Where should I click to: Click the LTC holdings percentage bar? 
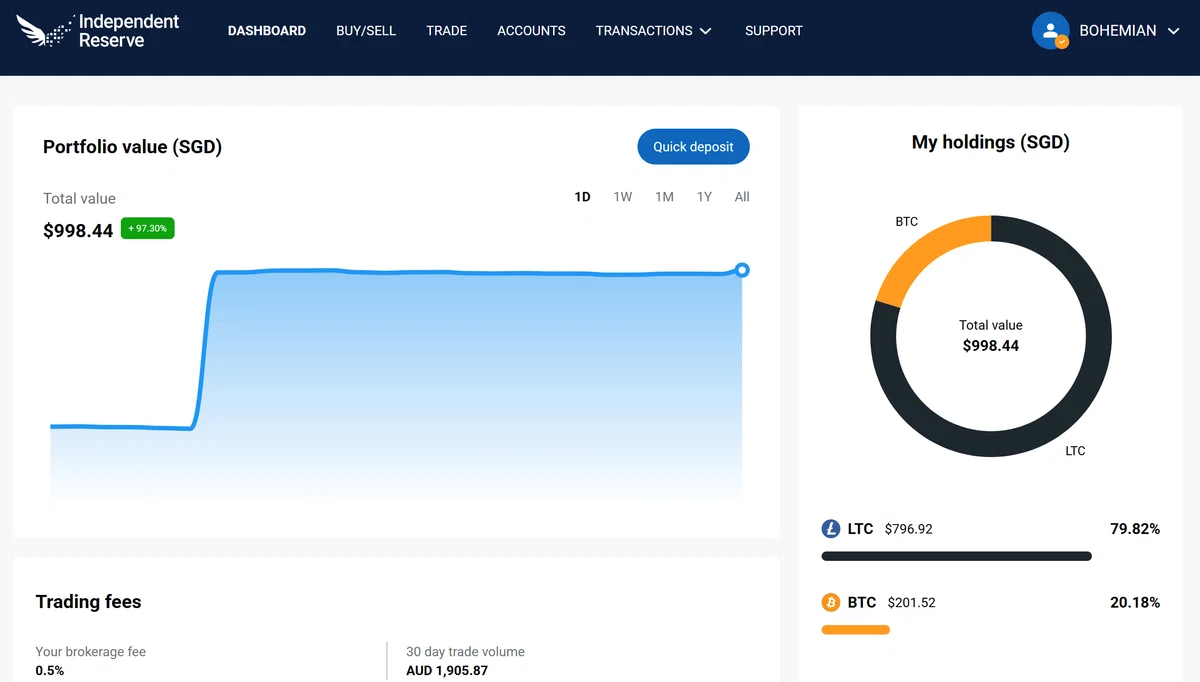[x=956, y=556]
